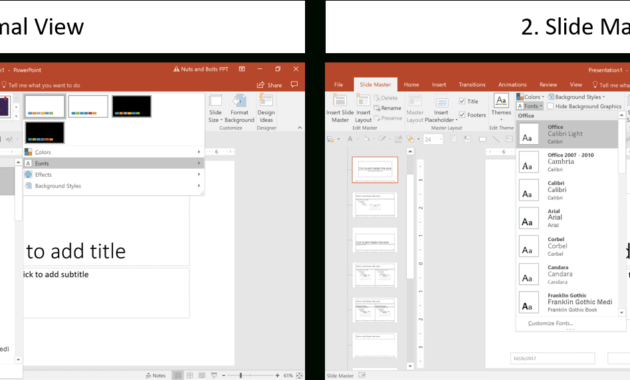
Task: Switch to Reading View icon
Action: 202,375
